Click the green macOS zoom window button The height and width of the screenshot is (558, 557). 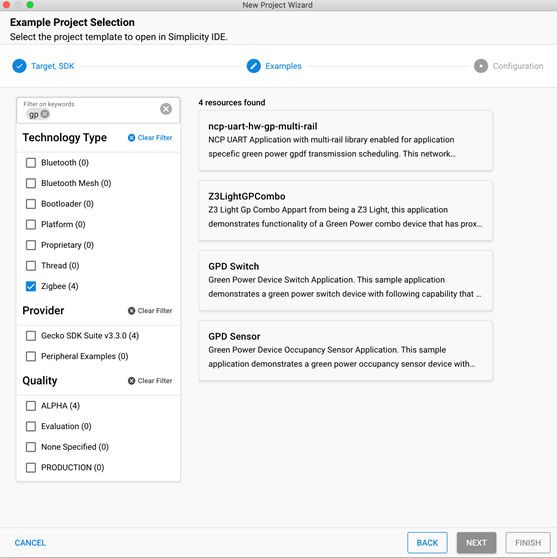tap(30, 5)
